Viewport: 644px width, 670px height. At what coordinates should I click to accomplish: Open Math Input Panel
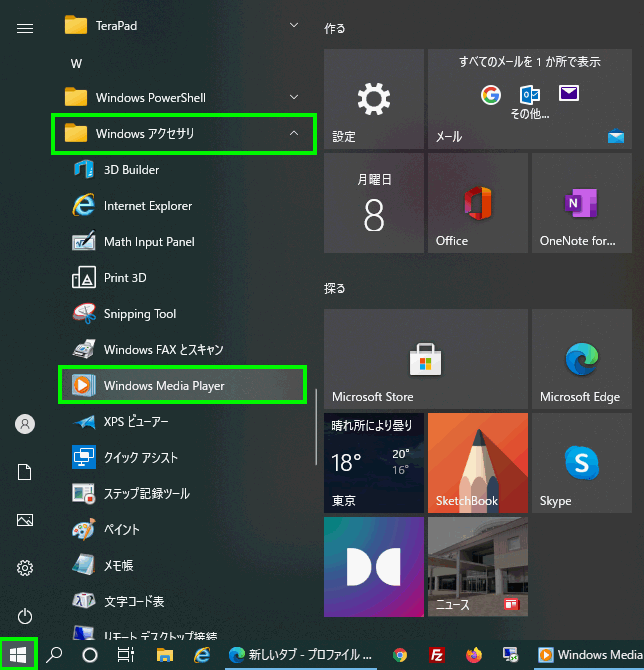point(182,242)
